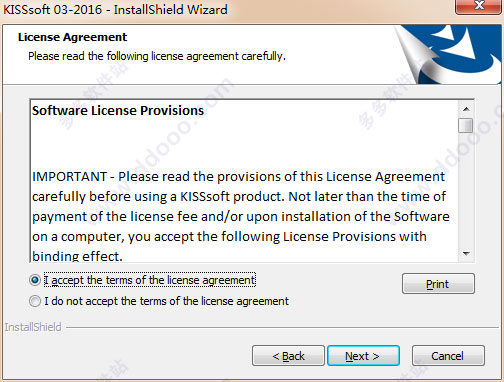Click the Next button
This screenshot has height=382, width=504.
coord(363,356)
